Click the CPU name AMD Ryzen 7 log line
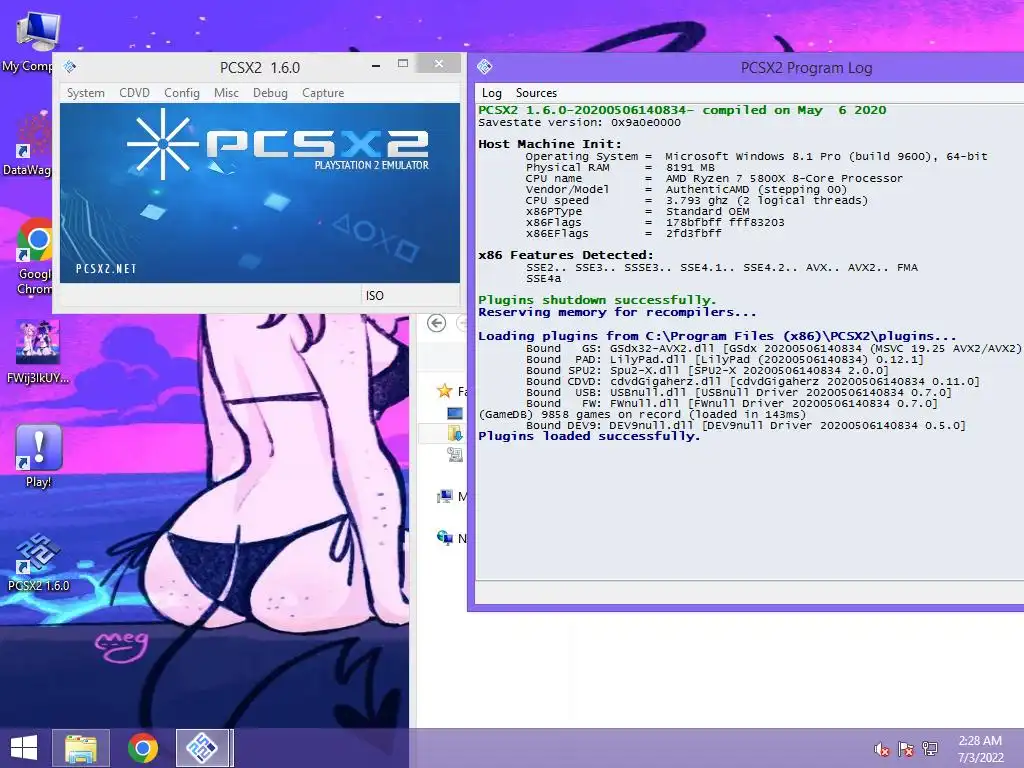 (714, 178)
